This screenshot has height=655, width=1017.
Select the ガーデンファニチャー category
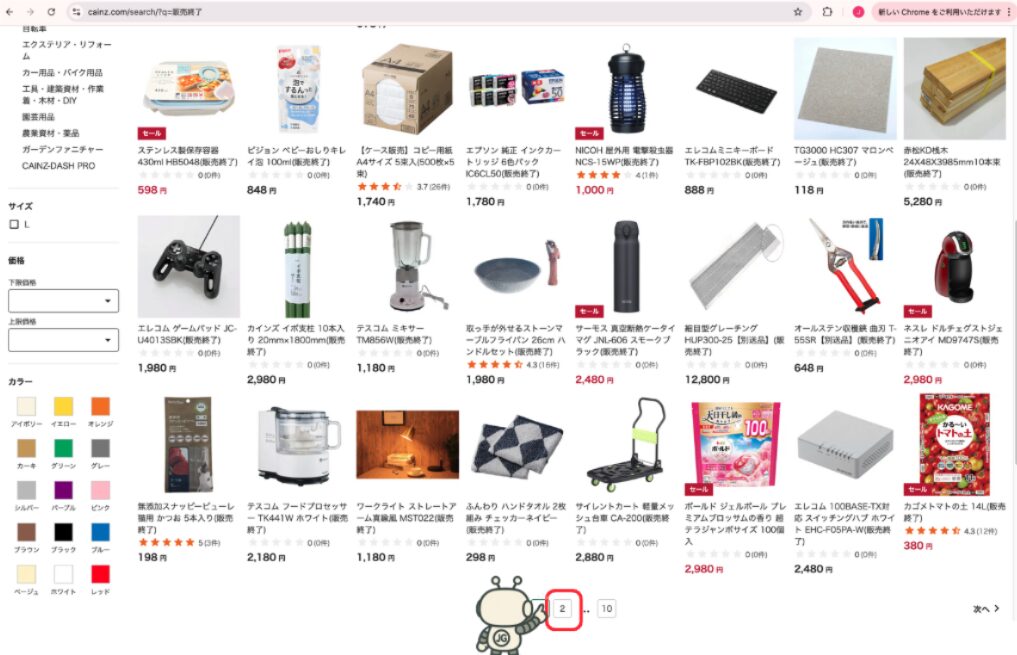(x=62, y=149)
